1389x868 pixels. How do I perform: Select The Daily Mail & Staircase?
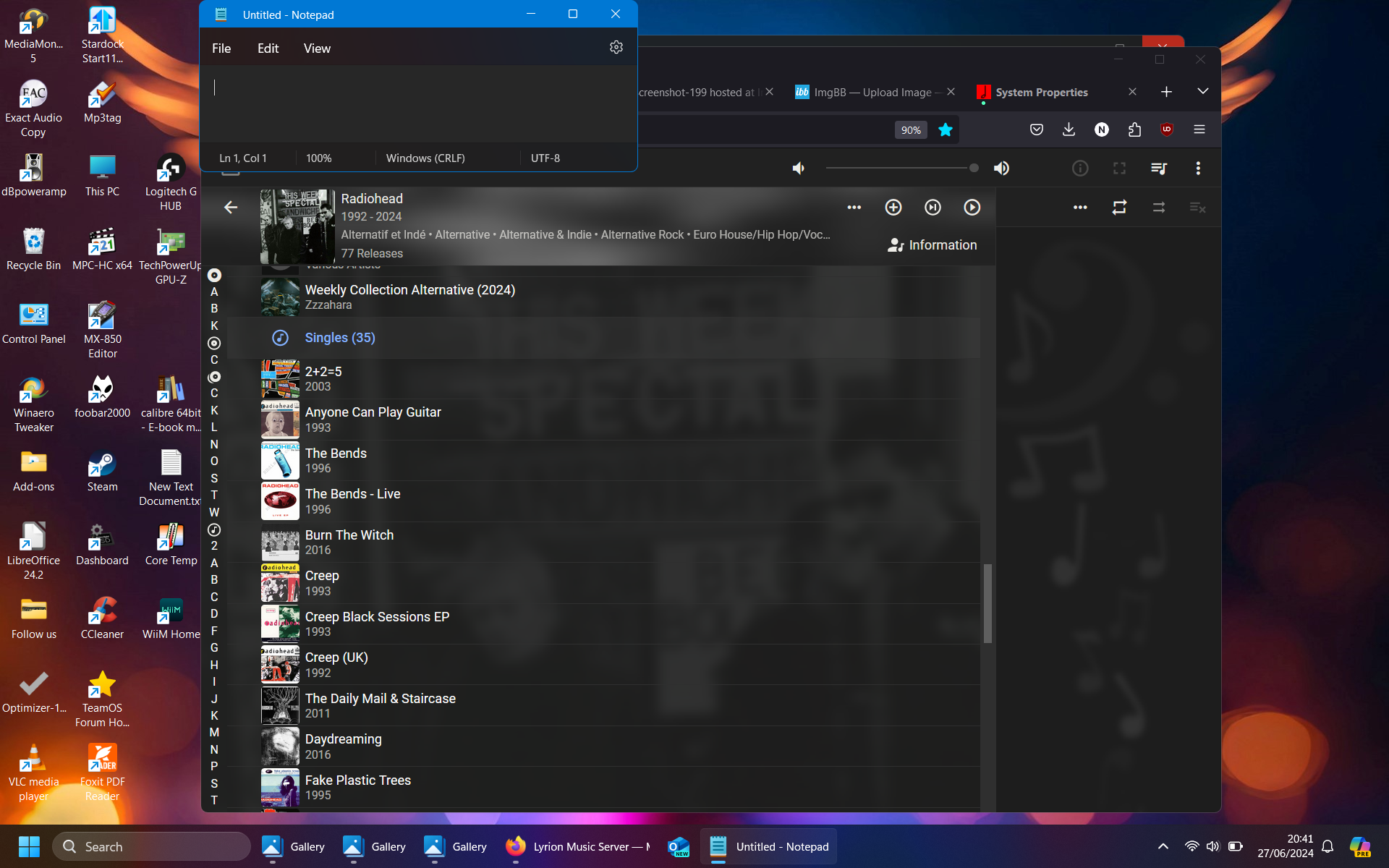[603, 705]
